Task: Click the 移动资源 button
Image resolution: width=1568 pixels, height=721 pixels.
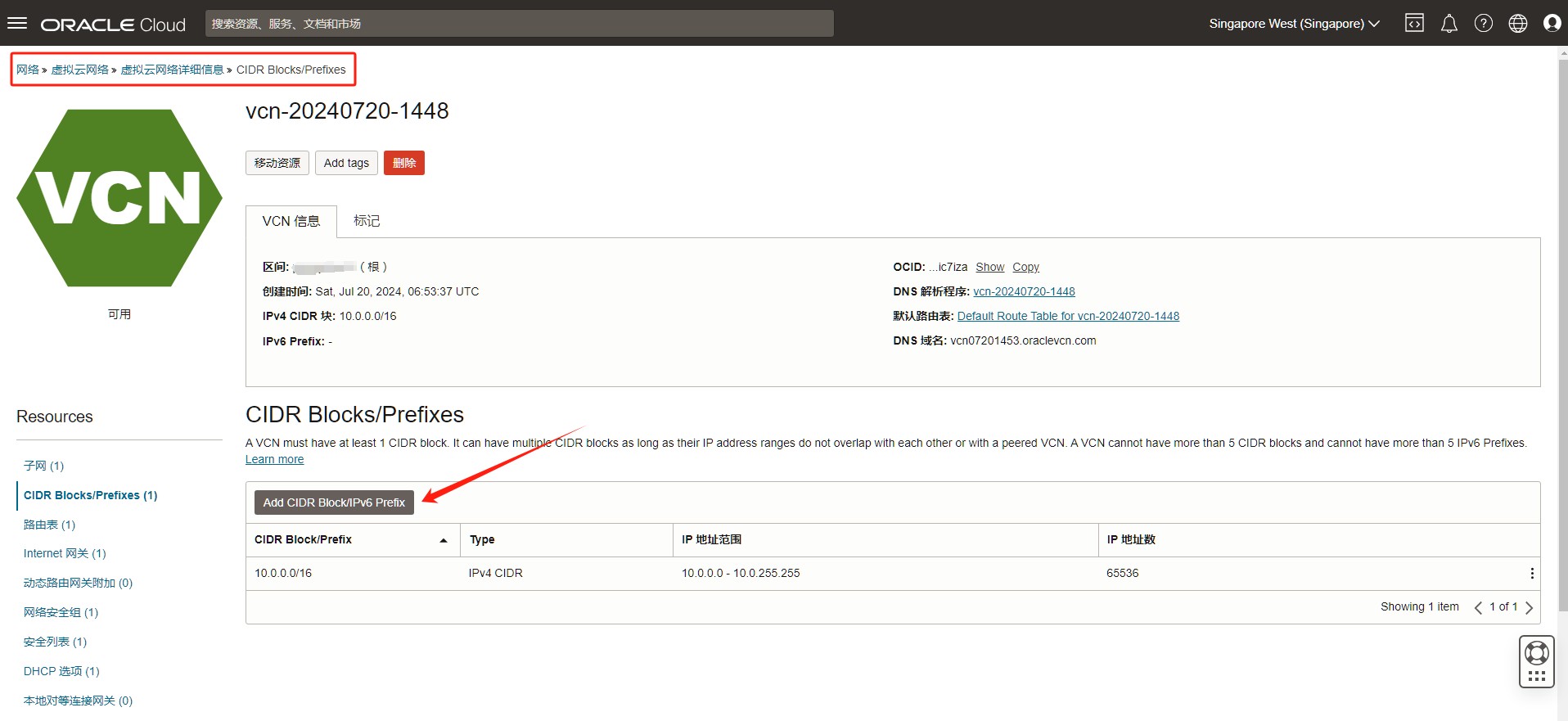Action: [x=277, y=163]
